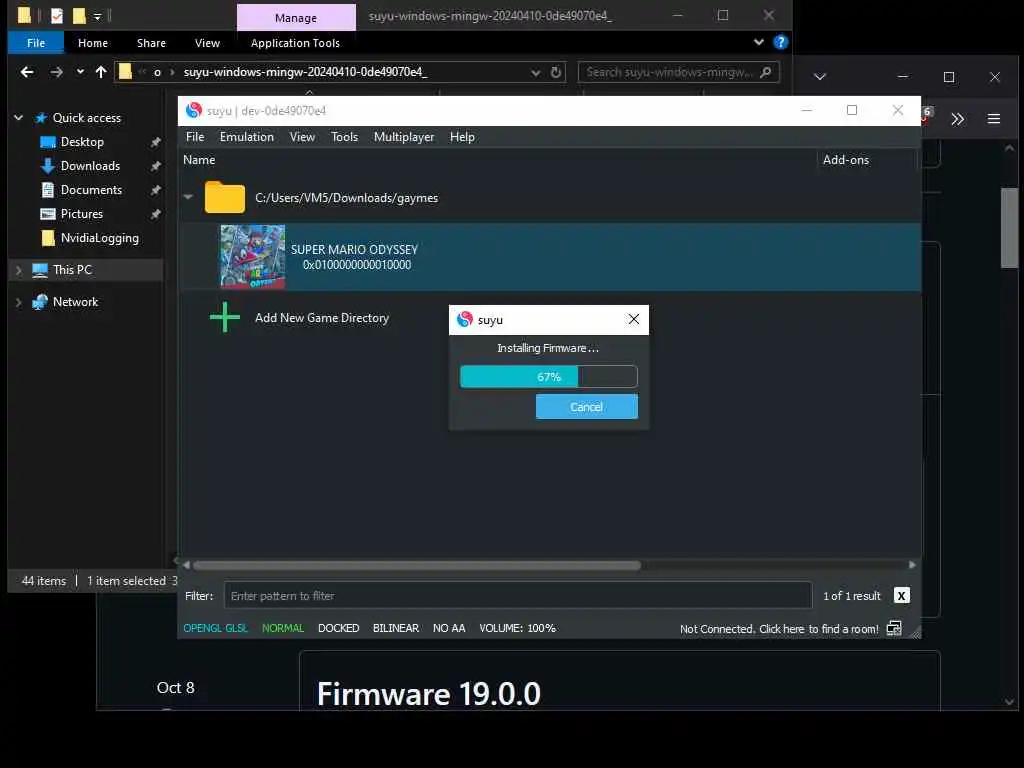Open Downloads in Quick access
The height and width of the screenshot is (768, 1024).
[90, 166]
